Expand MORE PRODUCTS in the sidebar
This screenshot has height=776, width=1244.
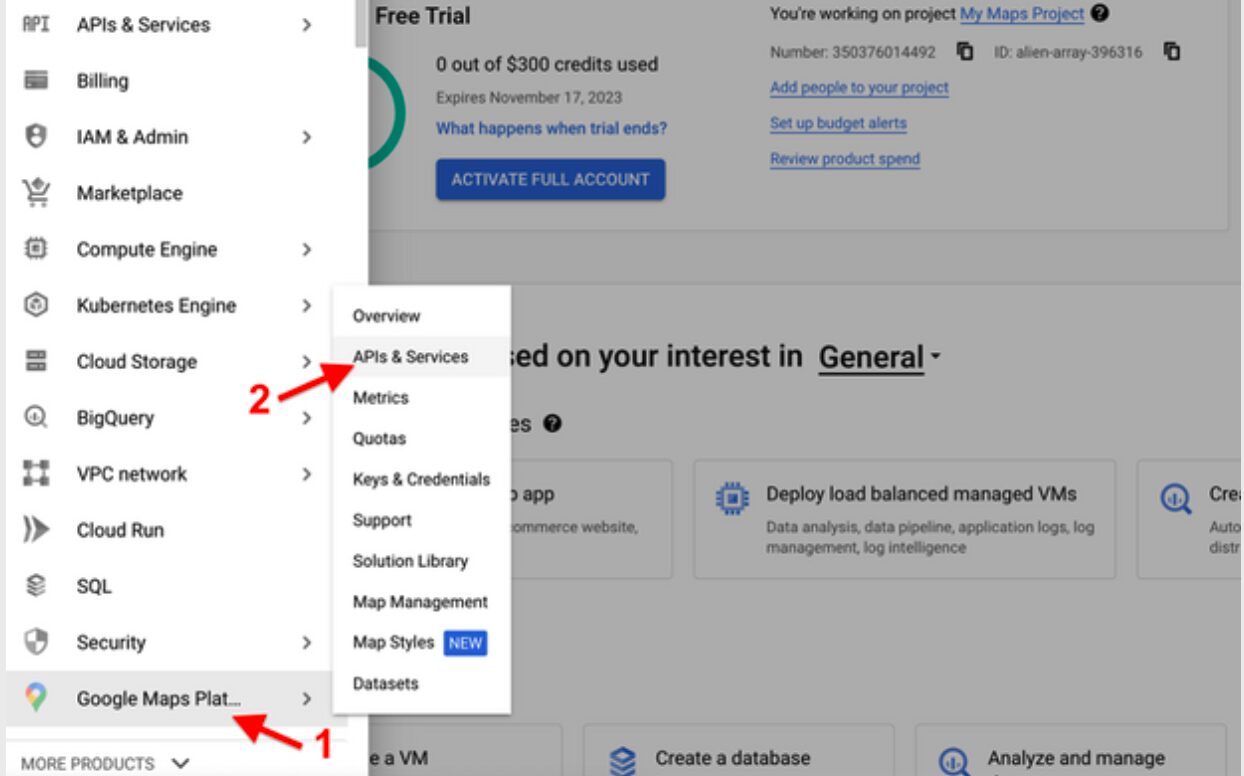pos(104,763)
